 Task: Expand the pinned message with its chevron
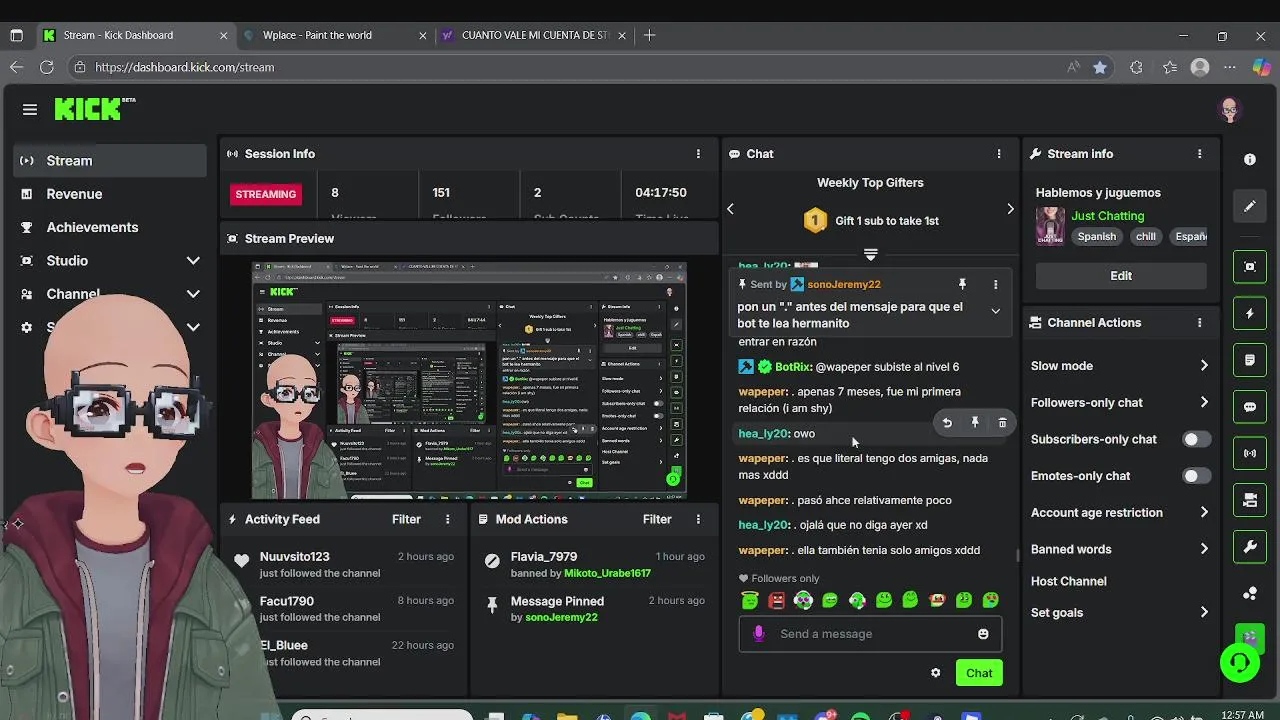(995, 311)
